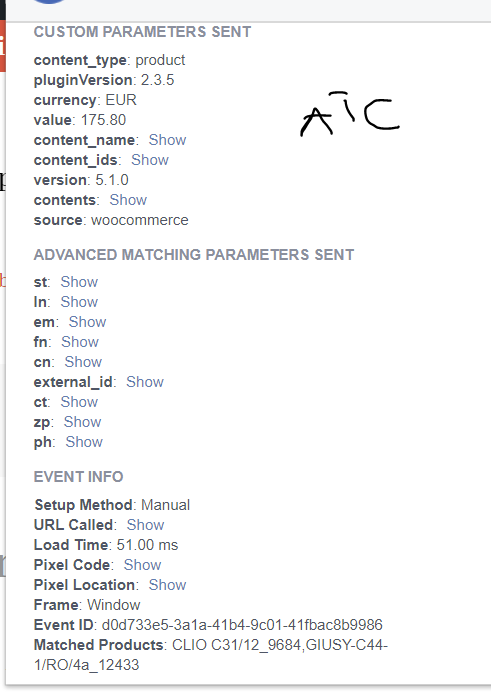491x692 pixels.
Task: Reveal the cn parameter value
Action: pos(83,362)
